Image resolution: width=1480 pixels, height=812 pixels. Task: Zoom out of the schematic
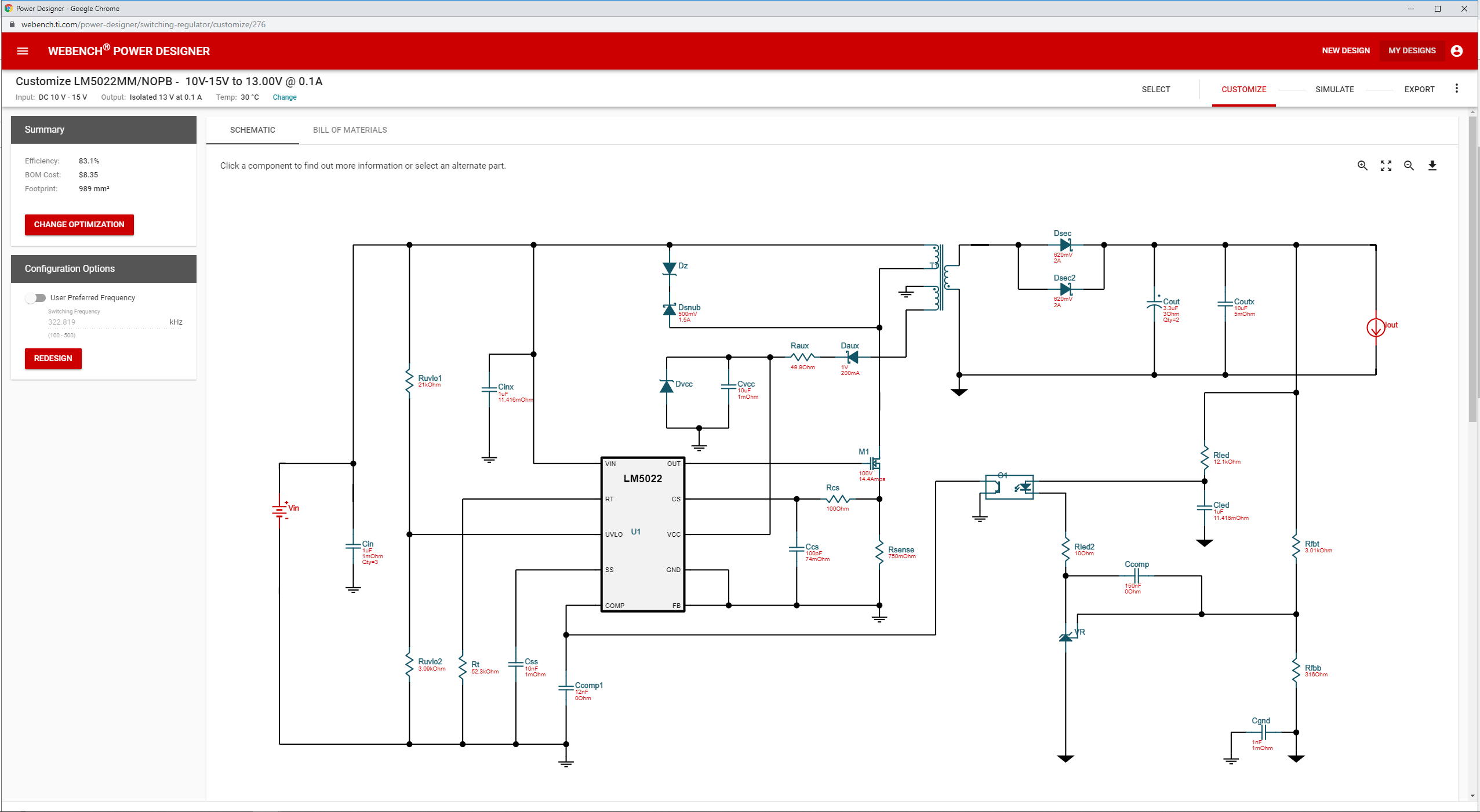1409,166
